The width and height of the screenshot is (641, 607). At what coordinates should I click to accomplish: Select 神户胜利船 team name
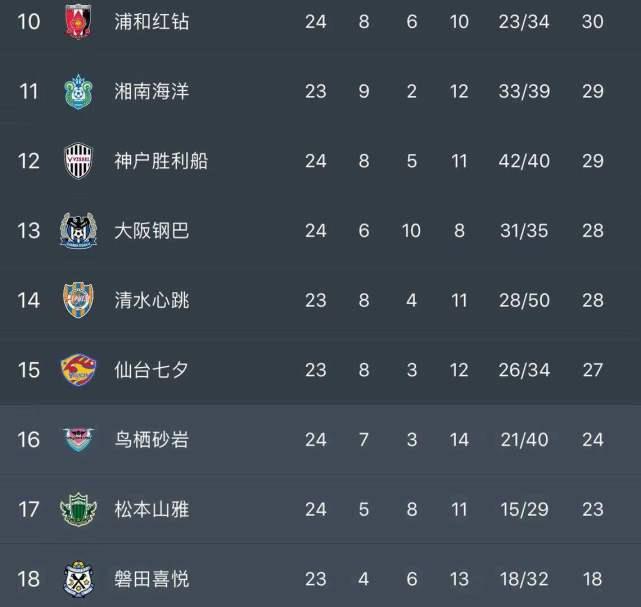coord(161,161)
